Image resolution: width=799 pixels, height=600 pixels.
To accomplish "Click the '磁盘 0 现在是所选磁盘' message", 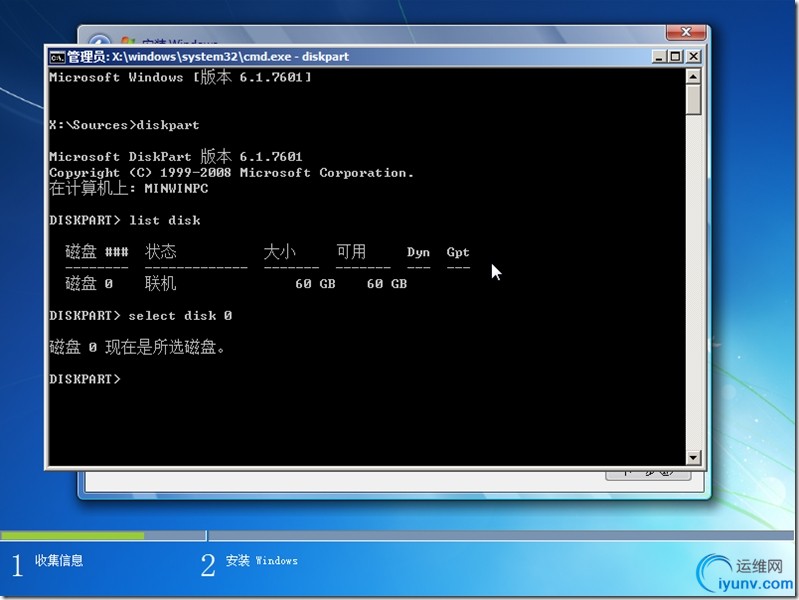I will [137, 347].
